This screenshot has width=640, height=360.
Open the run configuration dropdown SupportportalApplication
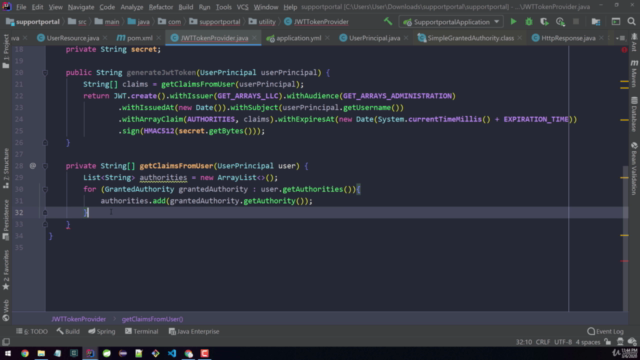point(451,22)
